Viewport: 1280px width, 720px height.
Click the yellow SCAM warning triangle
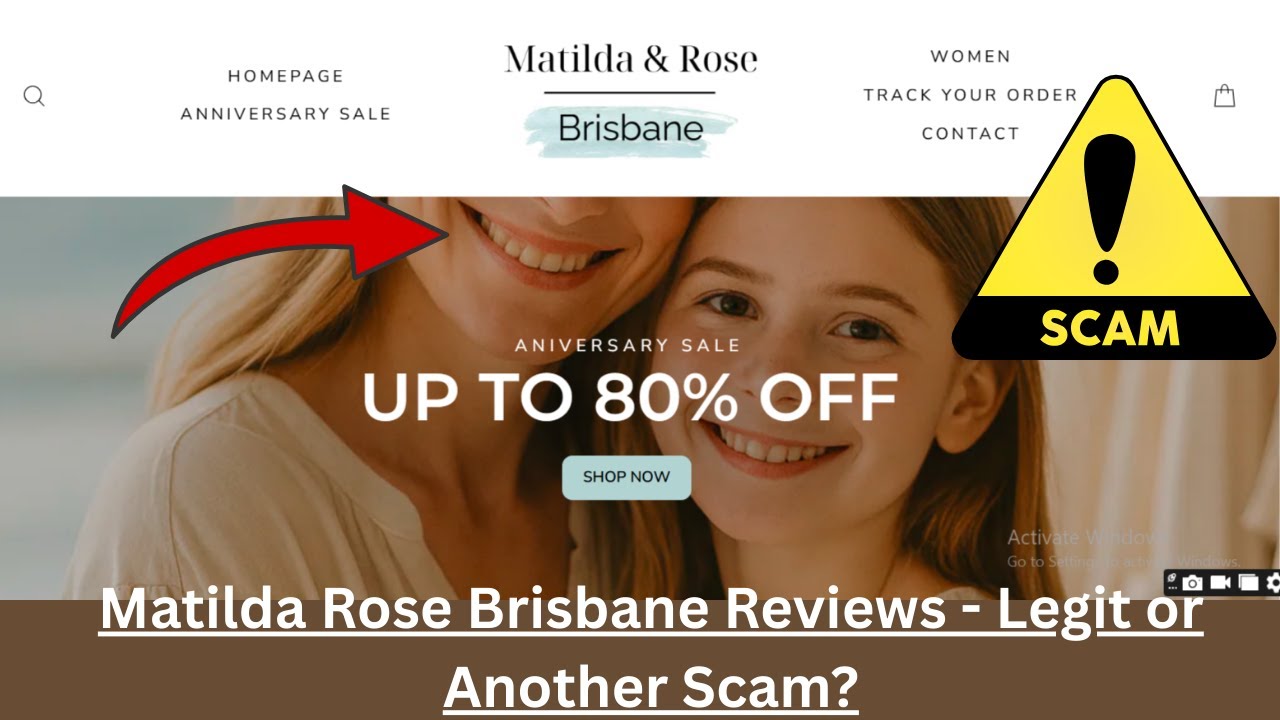click(1113, 217)
